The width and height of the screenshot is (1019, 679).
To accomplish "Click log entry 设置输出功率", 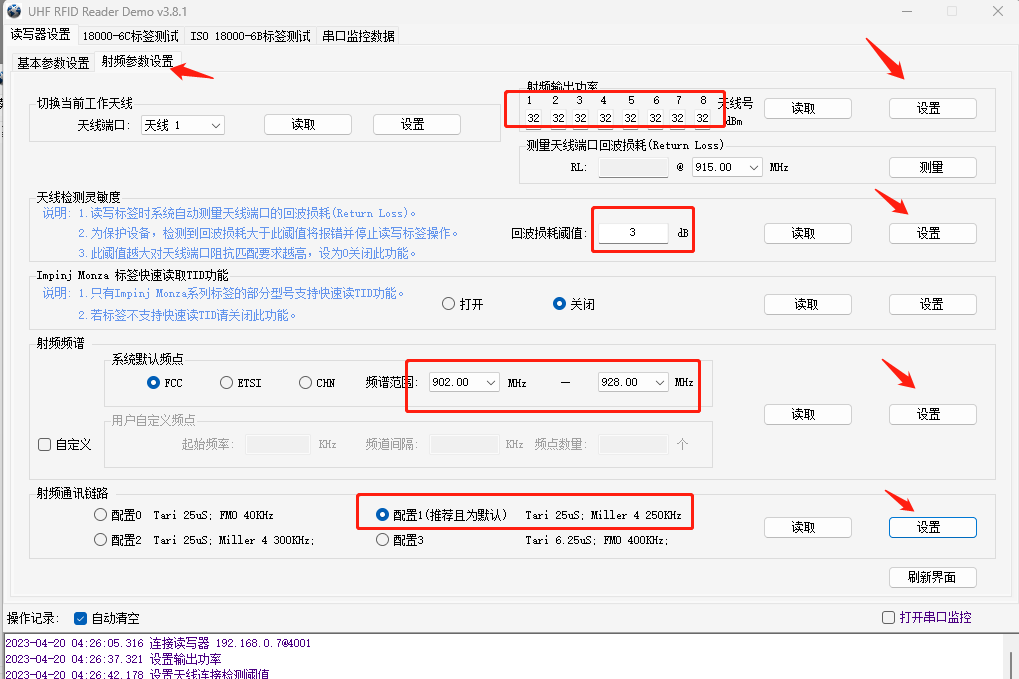I will pos(113,659).
